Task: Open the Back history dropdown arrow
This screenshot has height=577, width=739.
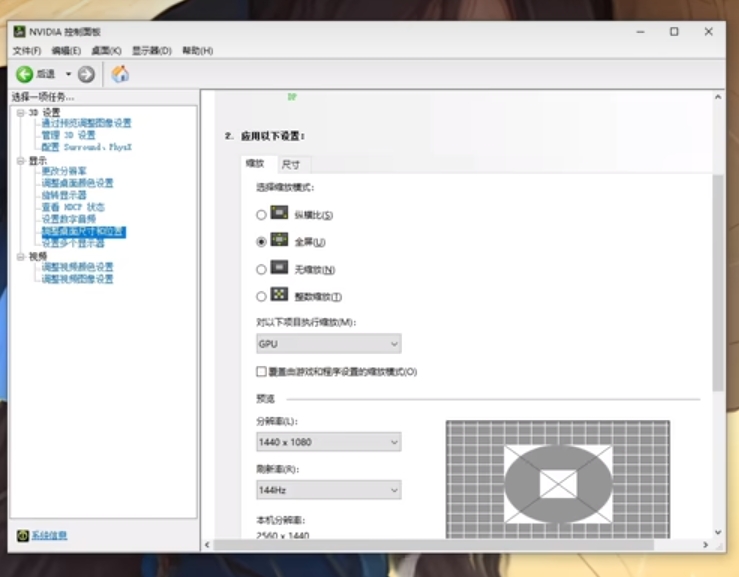Action: (x=68, y=74)
